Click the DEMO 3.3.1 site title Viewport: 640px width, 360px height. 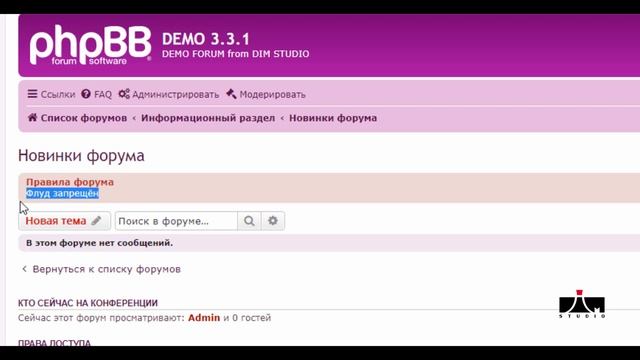pyautogui.click(x=206, y=39)
